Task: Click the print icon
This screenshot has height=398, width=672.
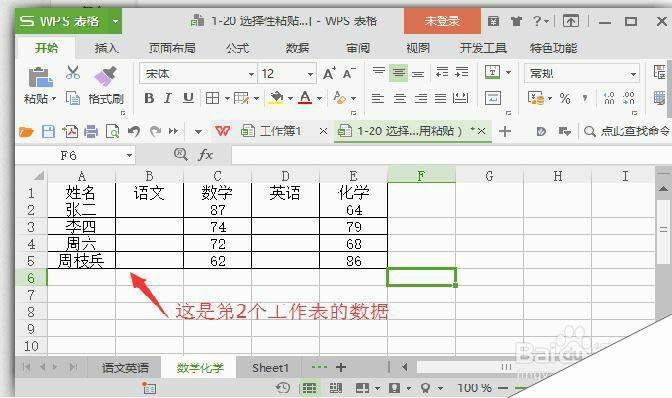Action: (91, 131)
